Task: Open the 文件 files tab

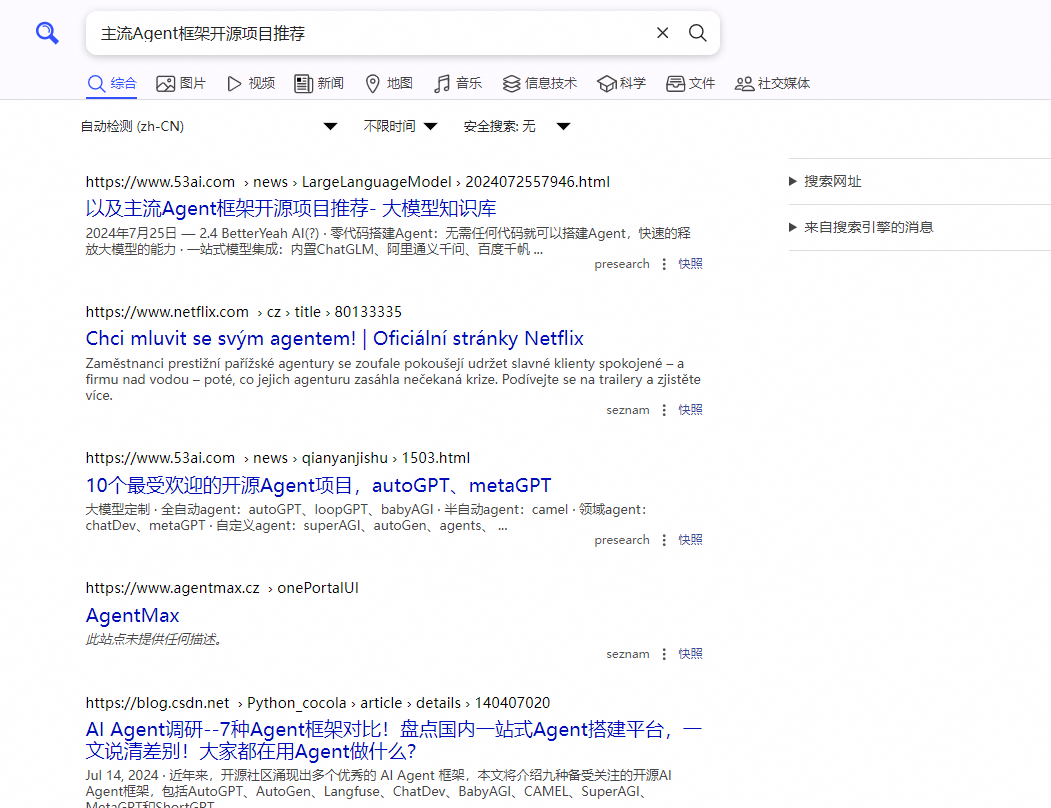Action: pyautogui.click(x=690, y=84)
